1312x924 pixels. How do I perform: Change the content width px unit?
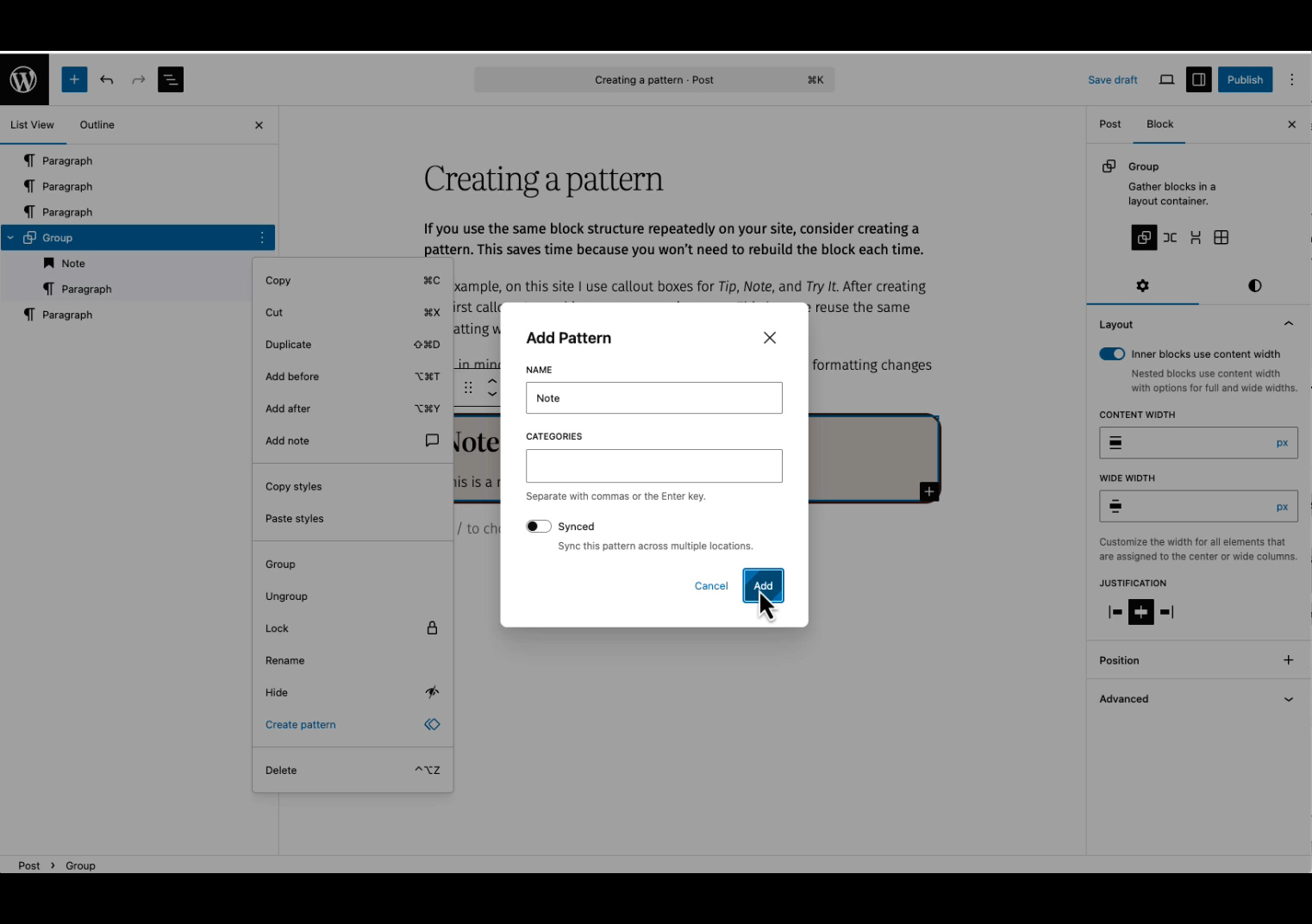click(x=1282, y=443)
